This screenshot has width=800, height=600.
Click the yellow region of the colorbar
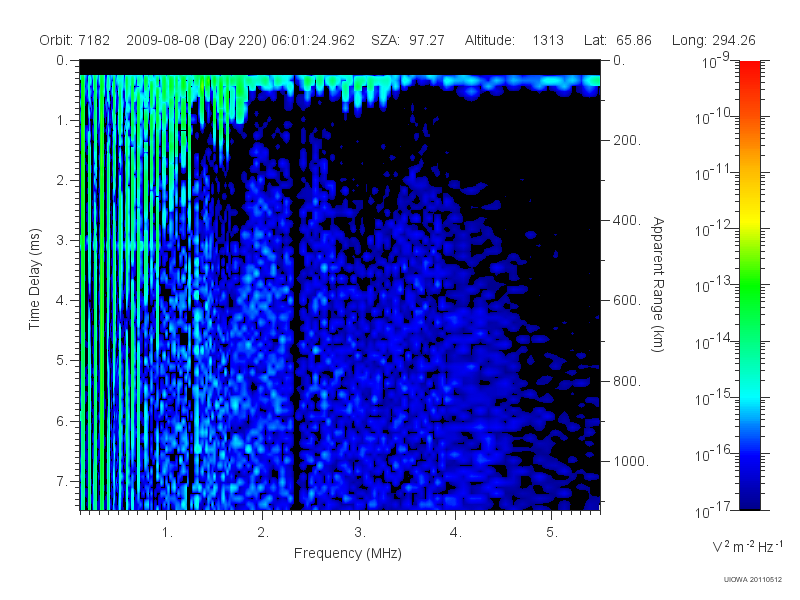(x=749, y=219)
